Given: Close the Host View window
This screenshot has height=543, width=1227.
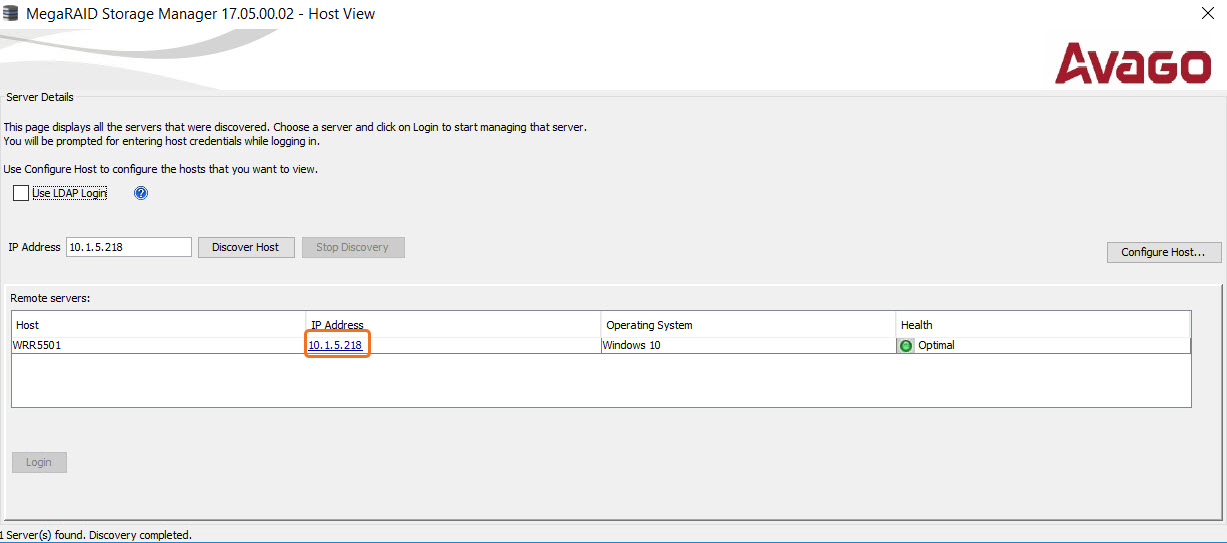Looking at the screenshot, I should (1207, 14).
